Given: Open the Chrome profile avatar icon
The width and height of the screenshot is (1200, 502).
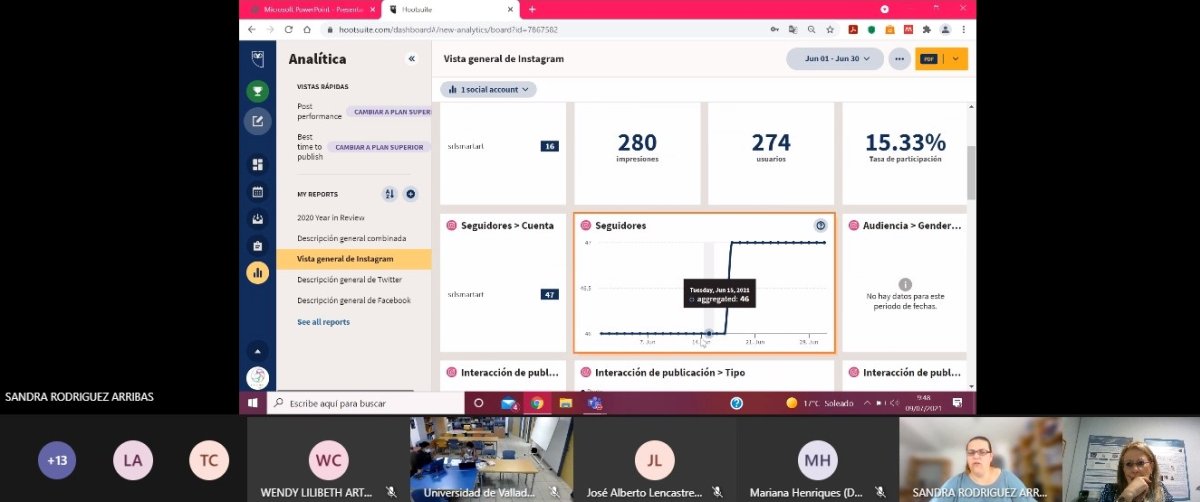Looking at the screenshot, I should [945, 30].
